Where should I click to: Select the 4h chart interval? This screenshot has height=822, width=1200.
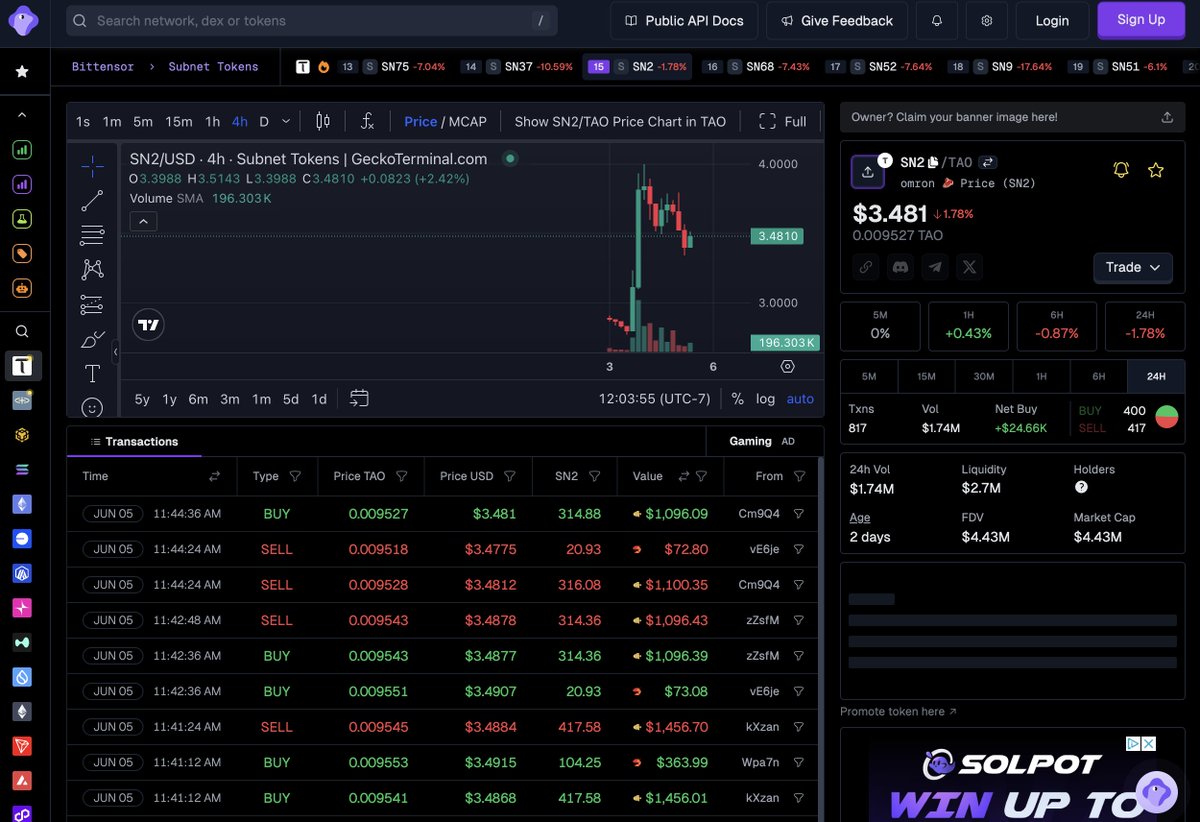coord(240,122)
